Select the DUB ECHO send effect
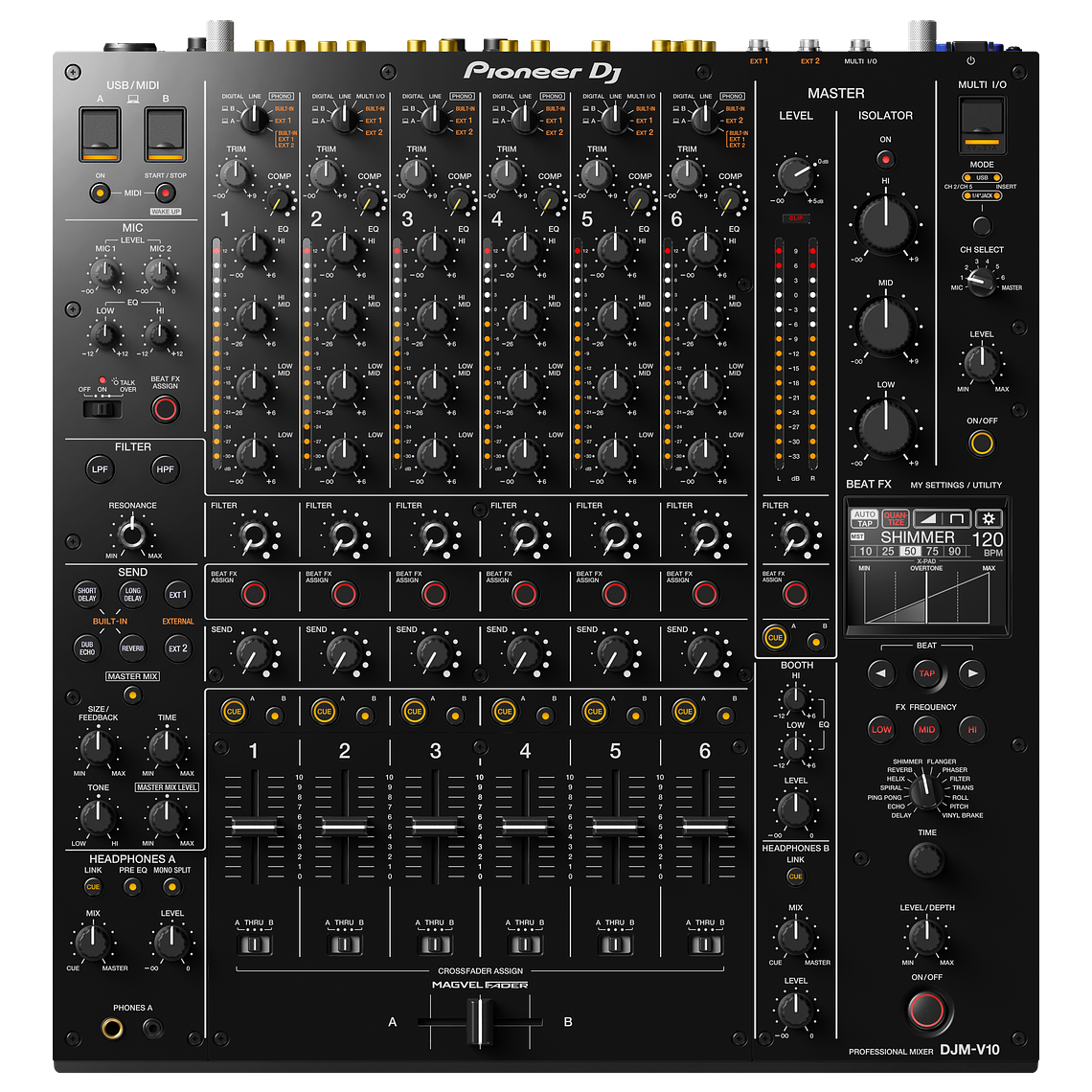Screen dimensions: 1092x1092 pos(85,648)
